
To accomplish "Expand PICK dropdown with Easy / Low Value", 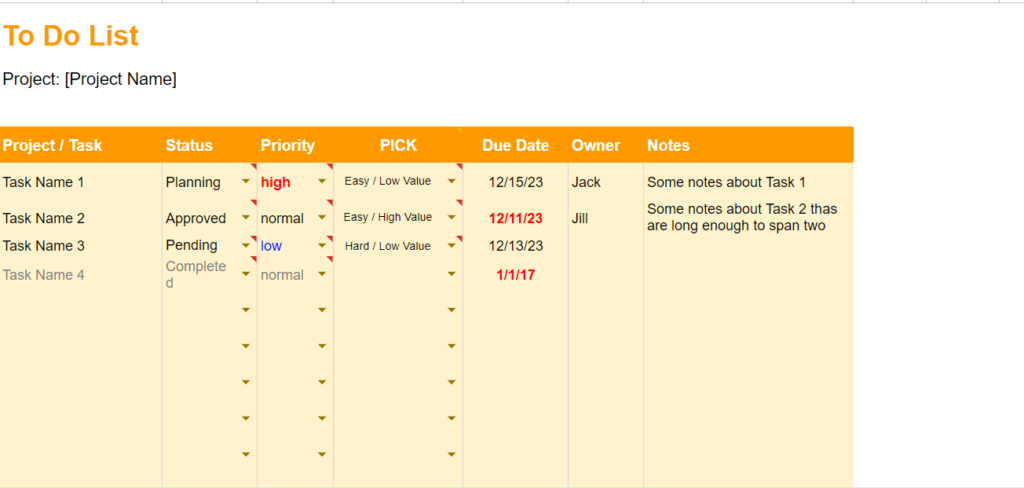I will (x=451, y=182).
